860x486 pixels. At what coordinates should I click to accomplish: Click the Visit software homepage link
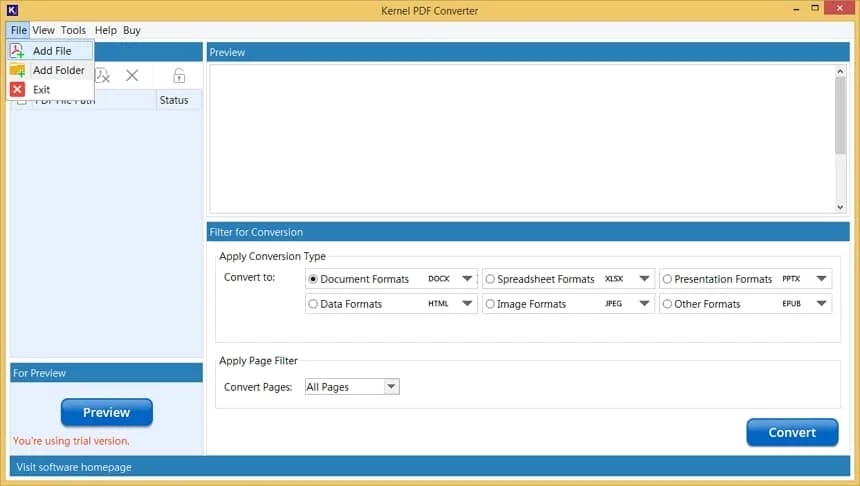click(74, 467)
